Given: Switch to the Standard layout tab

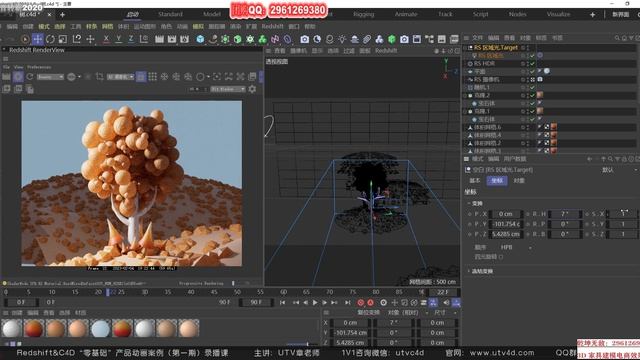Looking at the screenshot, I should pyautogui.click(x=170, y=14).
